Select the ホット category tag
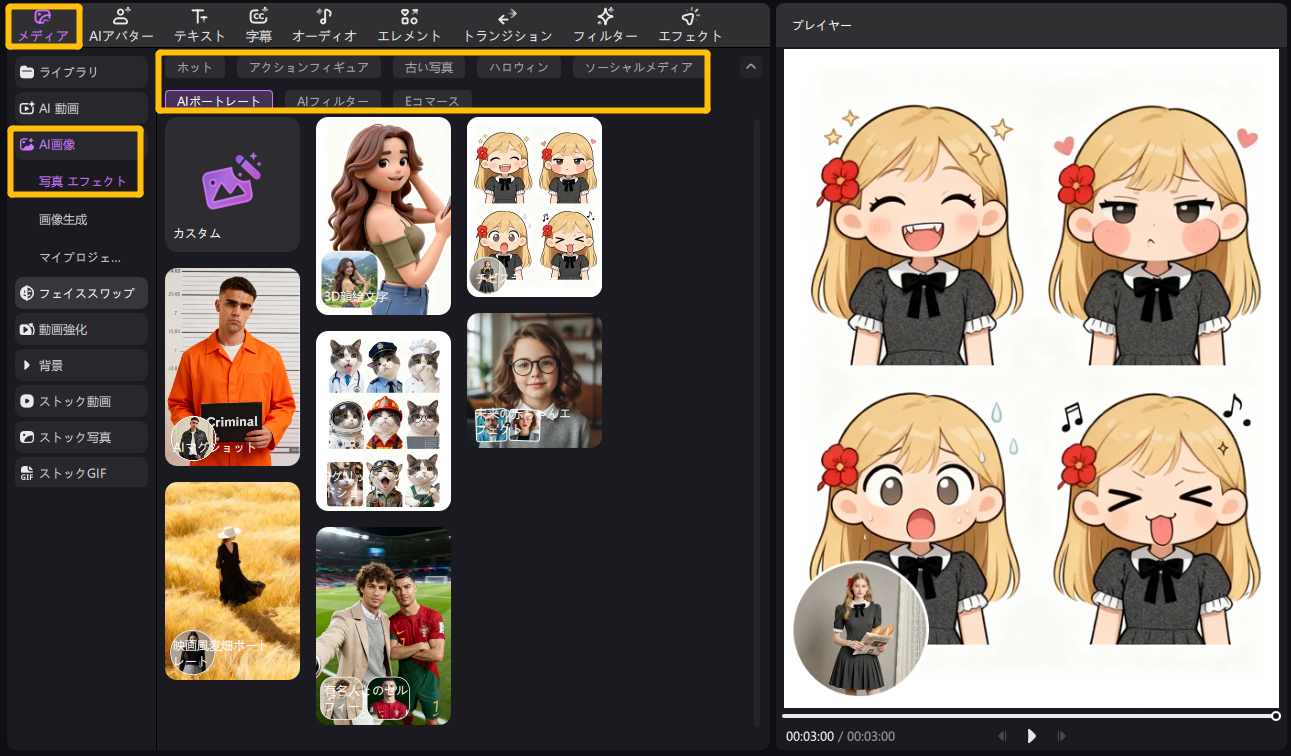 coord(195,68)
